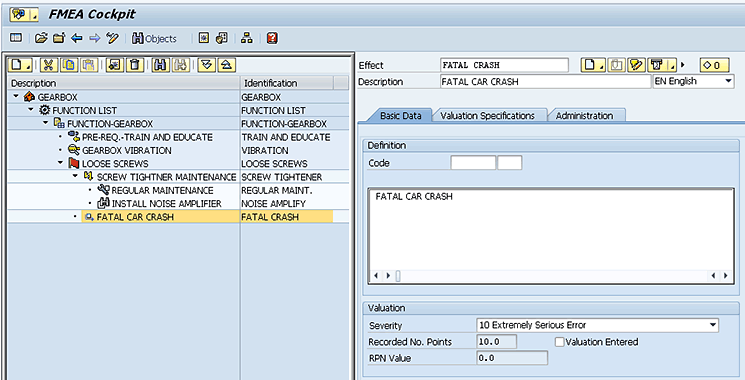
Task: Click the icon right of Objects button
Action: (204, 38)
